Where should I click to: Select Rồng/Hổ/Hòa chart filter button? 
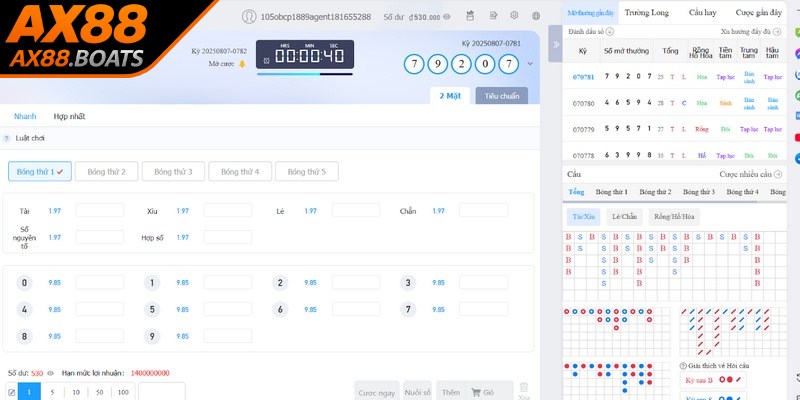pyautogui.click(x=674, y=217)
